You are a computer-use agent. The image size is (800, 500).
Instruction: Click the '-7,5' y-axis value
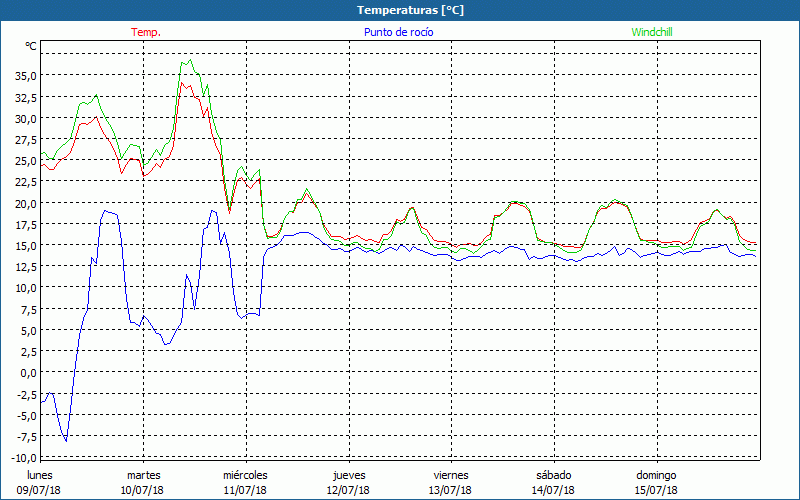pos(27,436)
